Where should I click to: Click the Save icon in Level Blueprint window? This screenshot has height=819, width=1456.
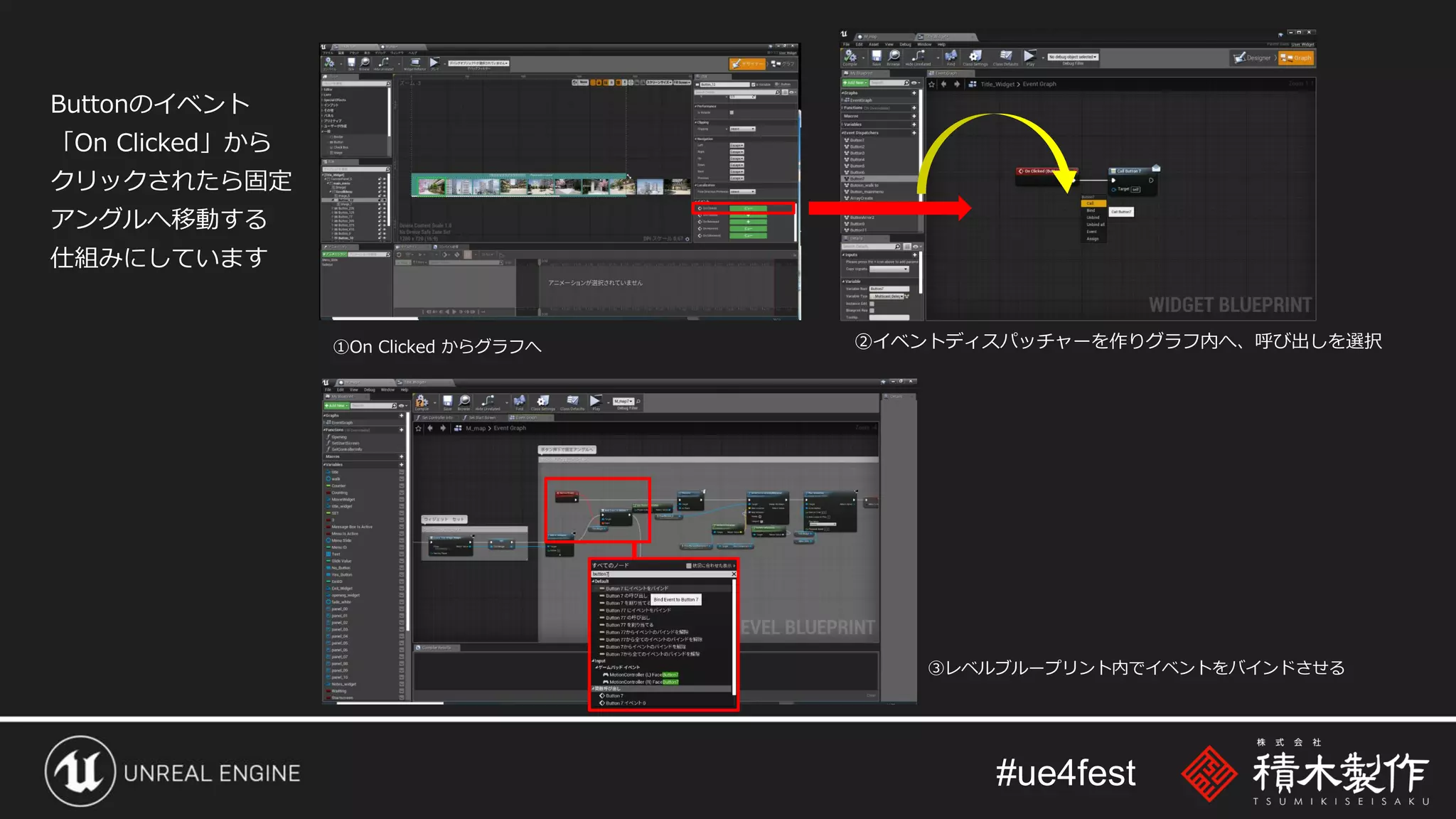click(447, 403)
